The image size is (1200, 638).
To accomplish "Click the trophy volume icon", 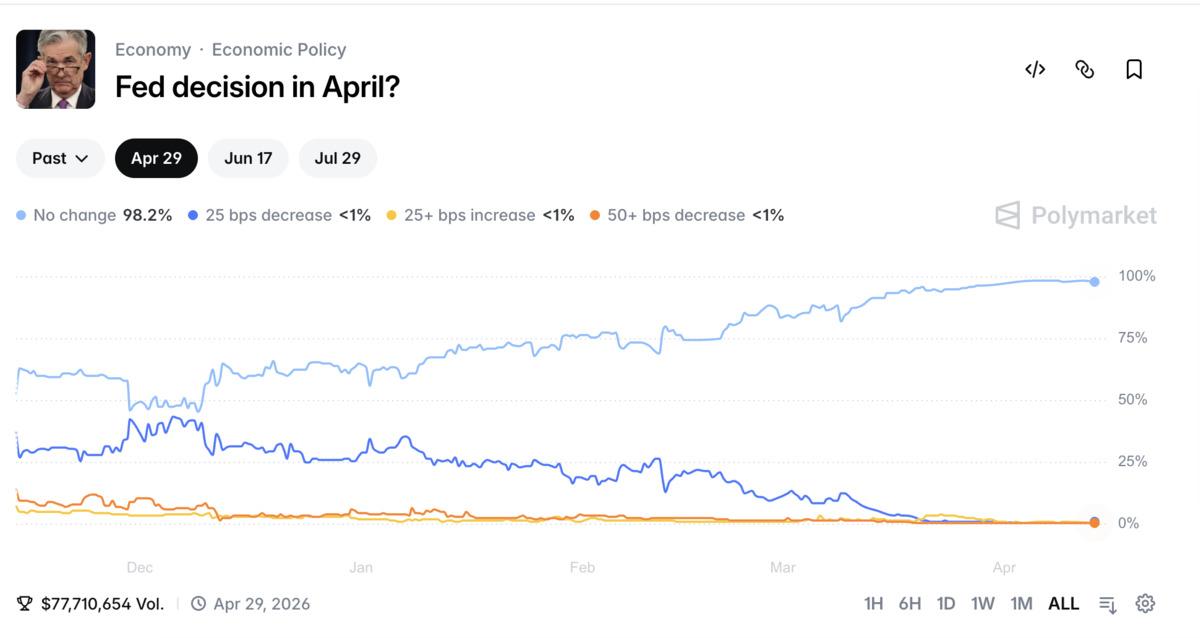I will tap(25, 603).
